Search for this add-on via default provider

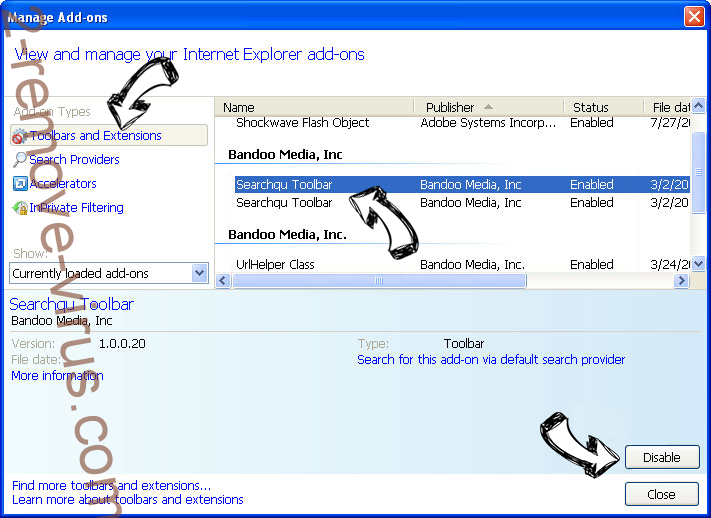coord(491,359)
